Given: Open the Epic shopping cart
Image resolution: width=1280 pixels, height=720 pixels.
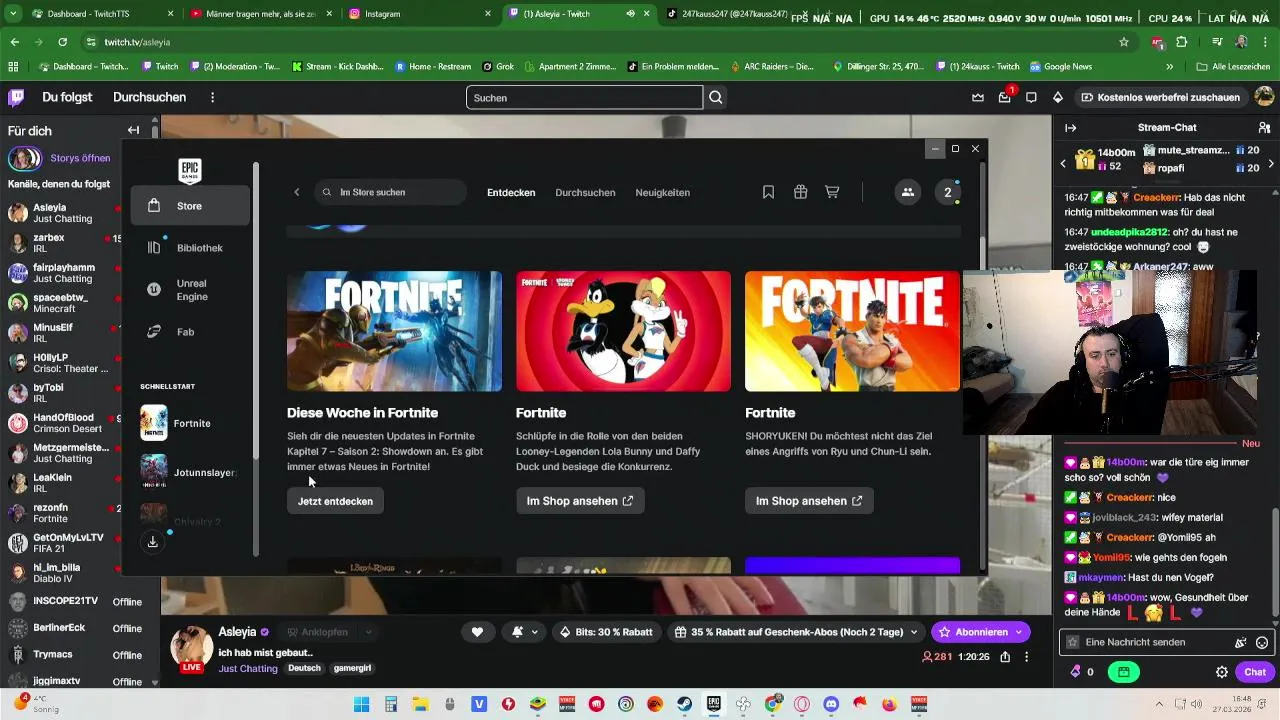Looking at the screenshot, I should tap(832, 192).
